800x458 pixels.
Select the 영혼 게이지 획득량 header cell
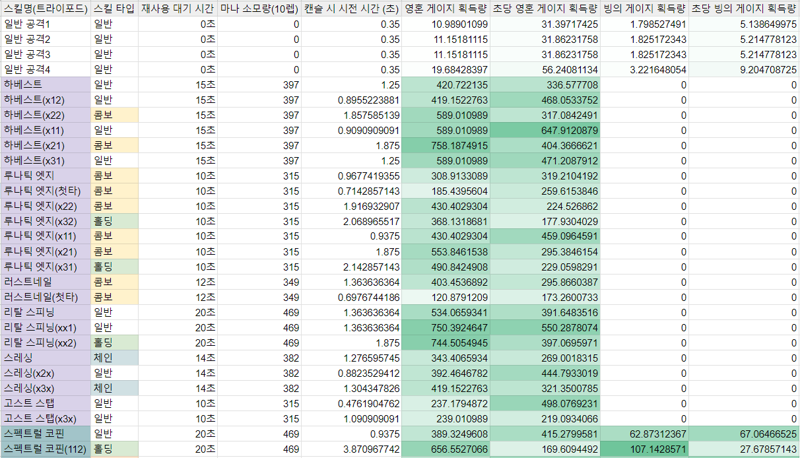click(446, 7)
